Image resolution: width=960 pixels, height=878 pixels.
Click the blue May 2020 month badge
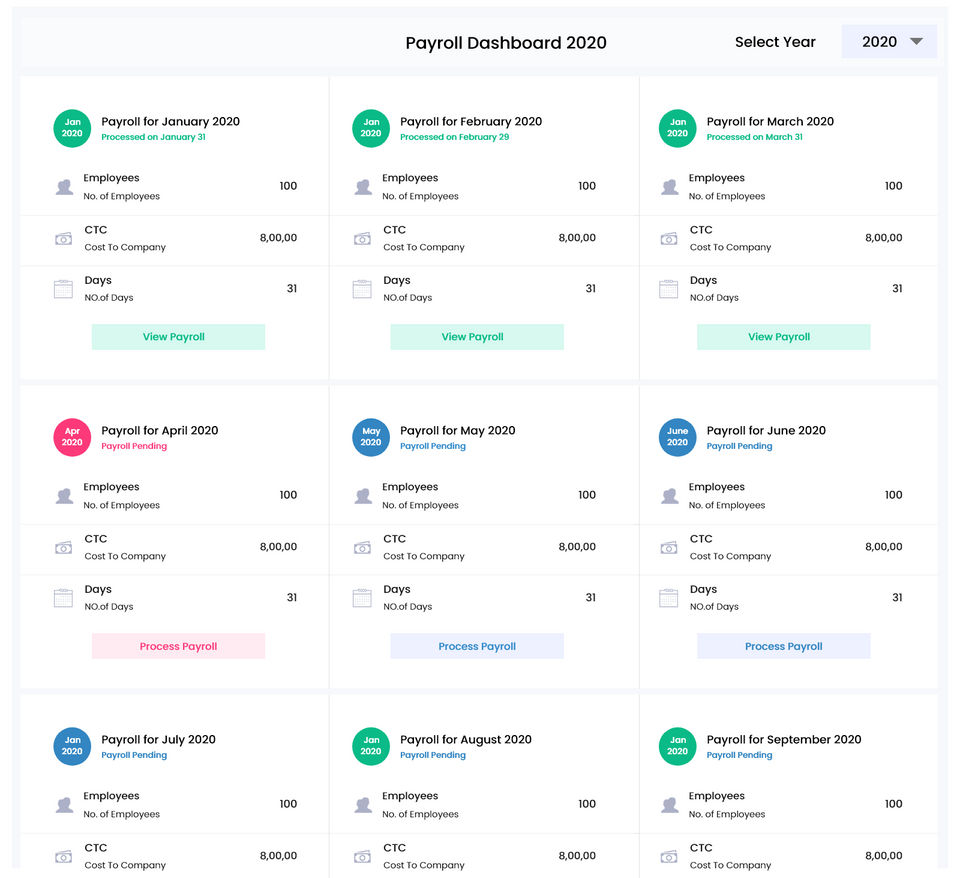click(371, 437)
